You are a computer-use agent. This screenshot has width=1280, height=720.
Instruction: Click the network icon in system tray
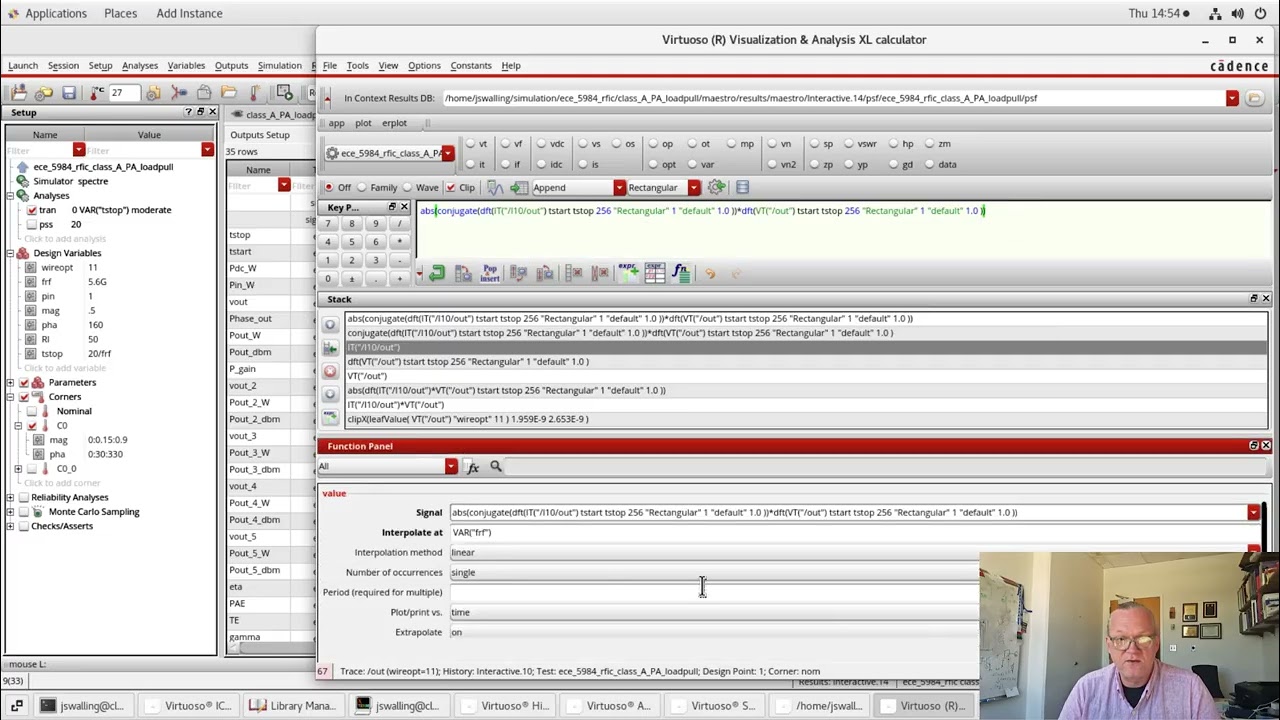tap(1215, 13)
